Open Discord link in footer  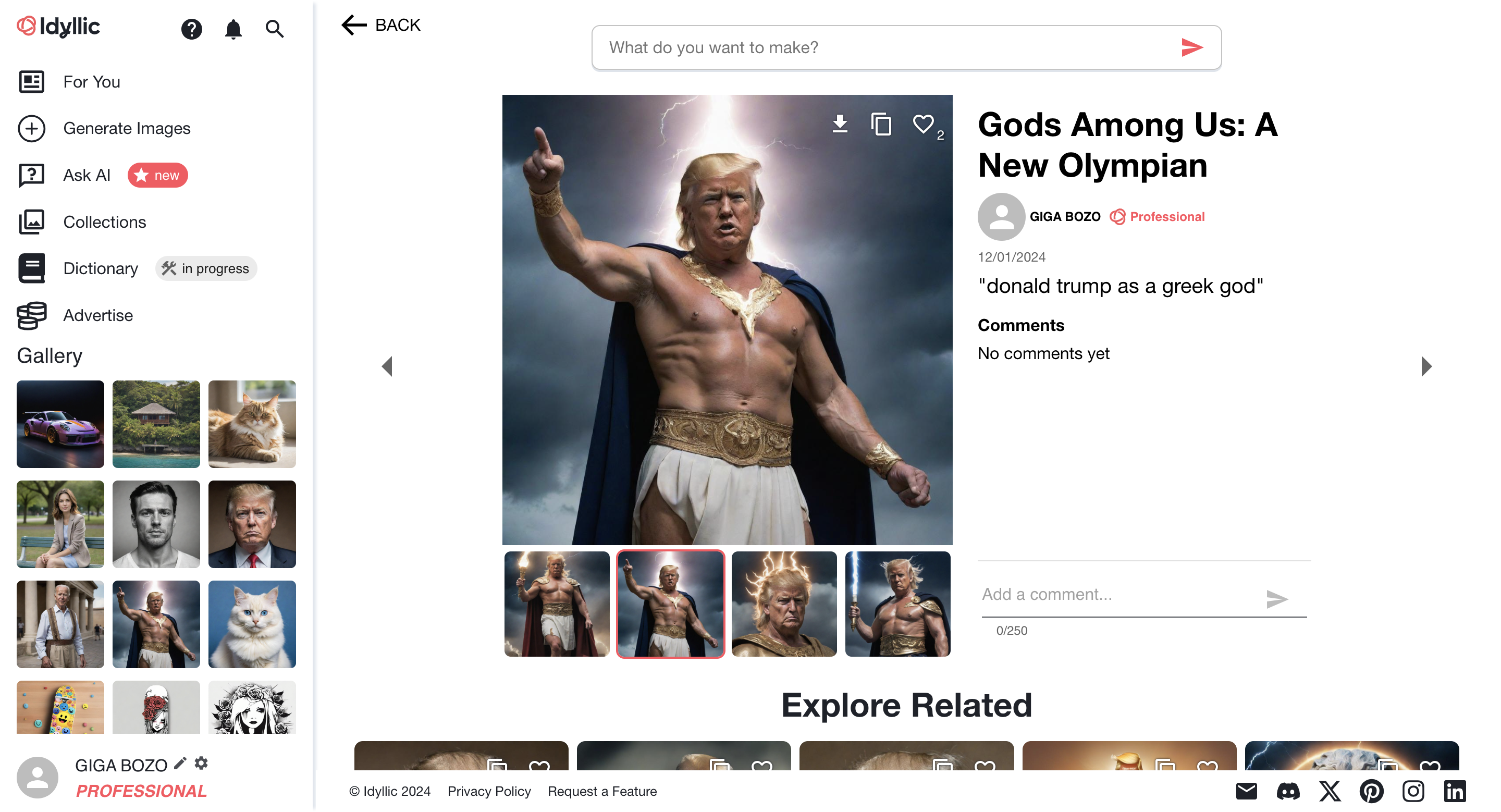[x=1288, y=791]
